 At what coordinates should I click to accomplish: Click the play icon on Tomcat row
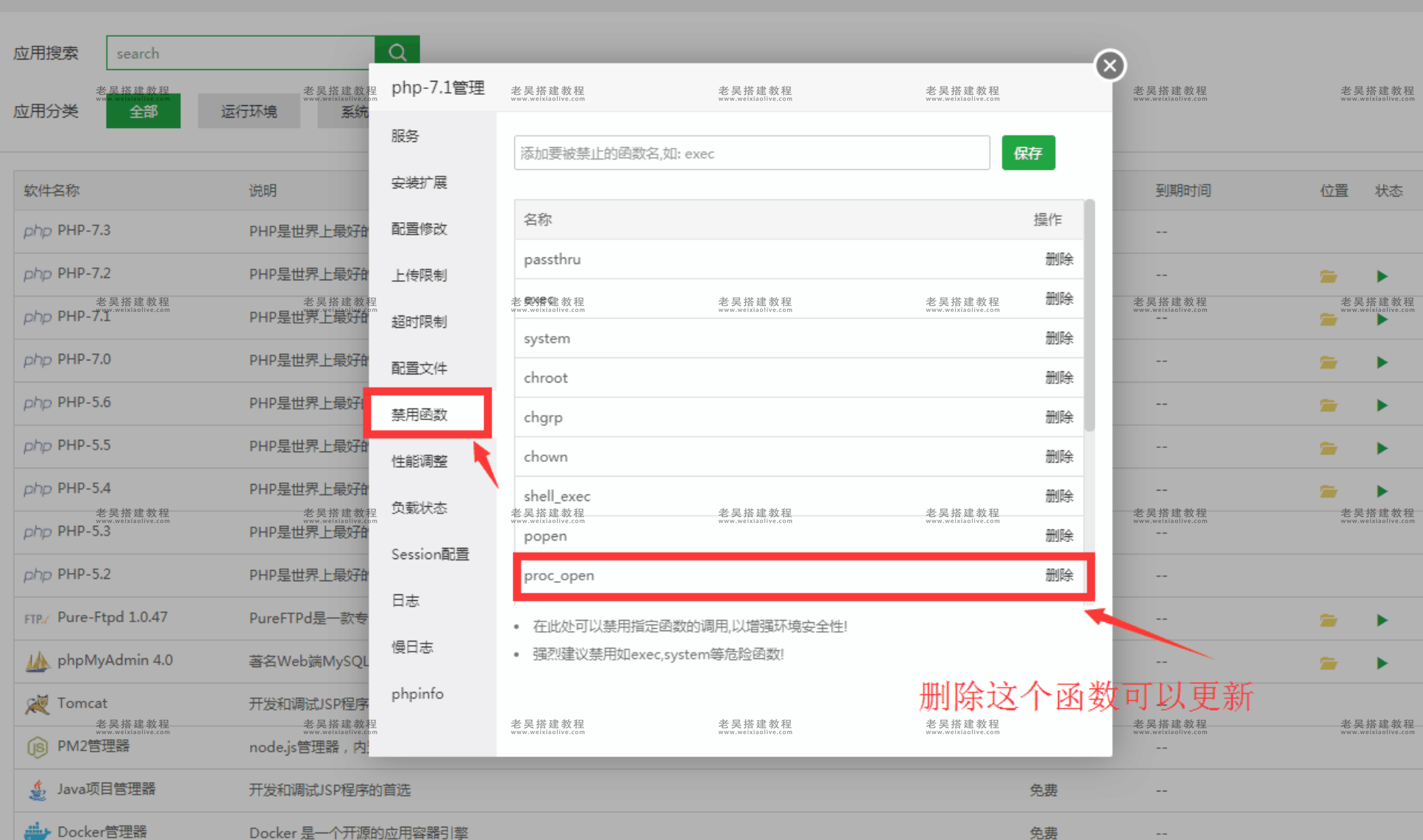pos(1383,703)
